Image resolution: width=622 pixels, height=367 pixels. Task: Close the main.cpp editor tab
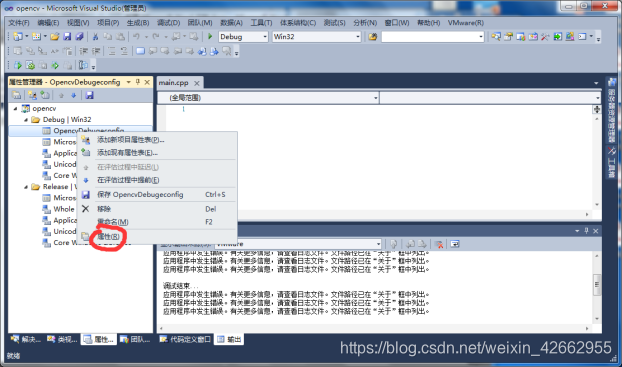(x=197, y=83)
